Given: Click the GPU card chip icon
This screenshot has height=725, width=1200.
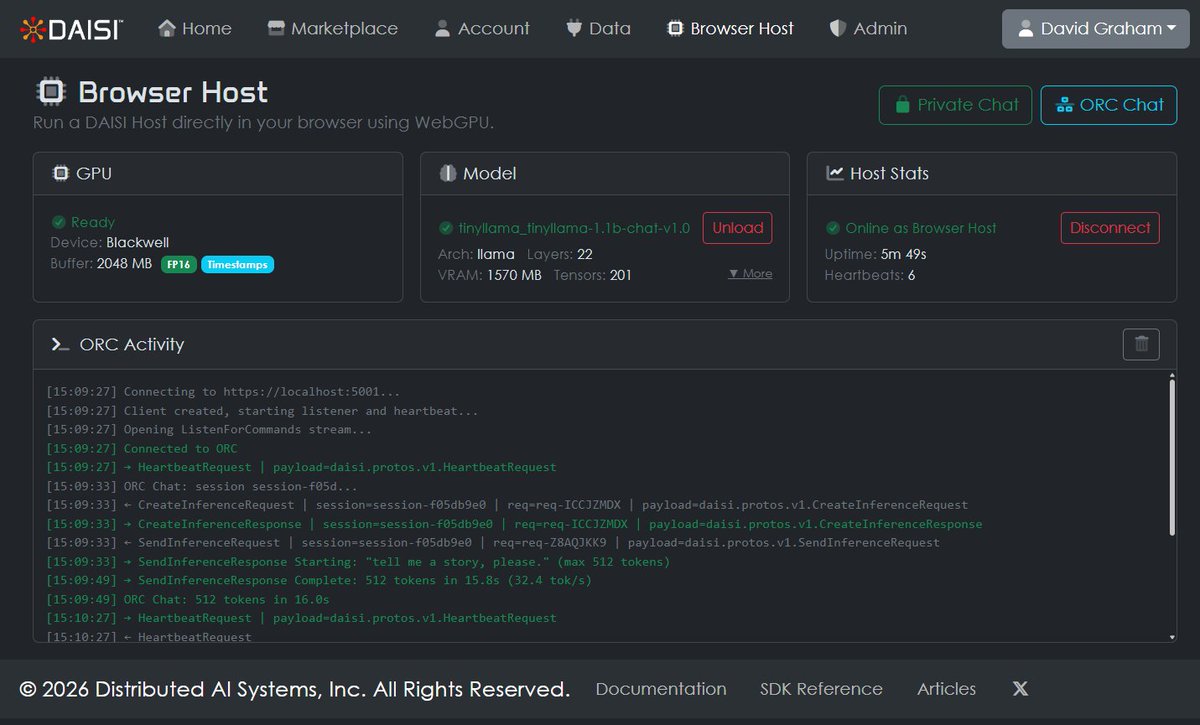Looking at the screenshot, I should coord(60,173).
